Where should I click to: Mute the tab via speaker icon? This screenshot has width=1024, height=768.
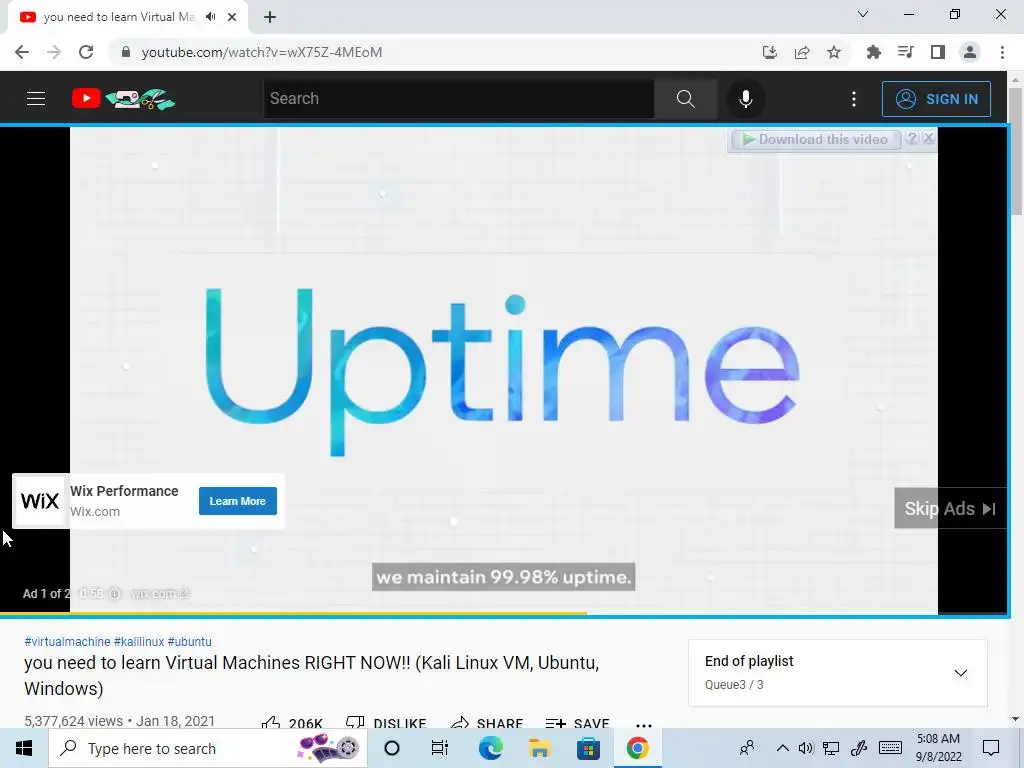(210, 17)
